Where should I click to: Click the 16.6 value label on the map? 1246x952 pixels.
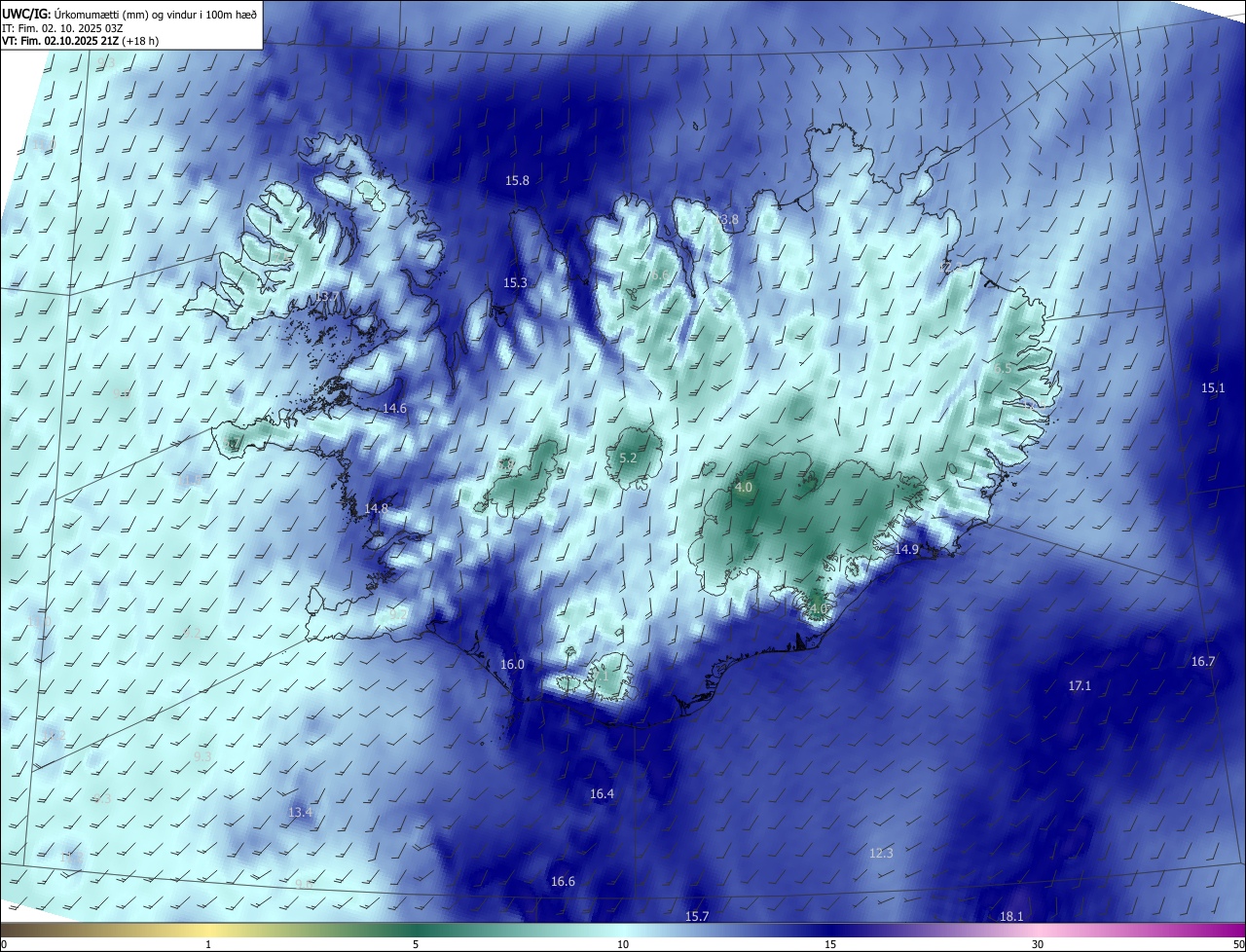(563, 882)
